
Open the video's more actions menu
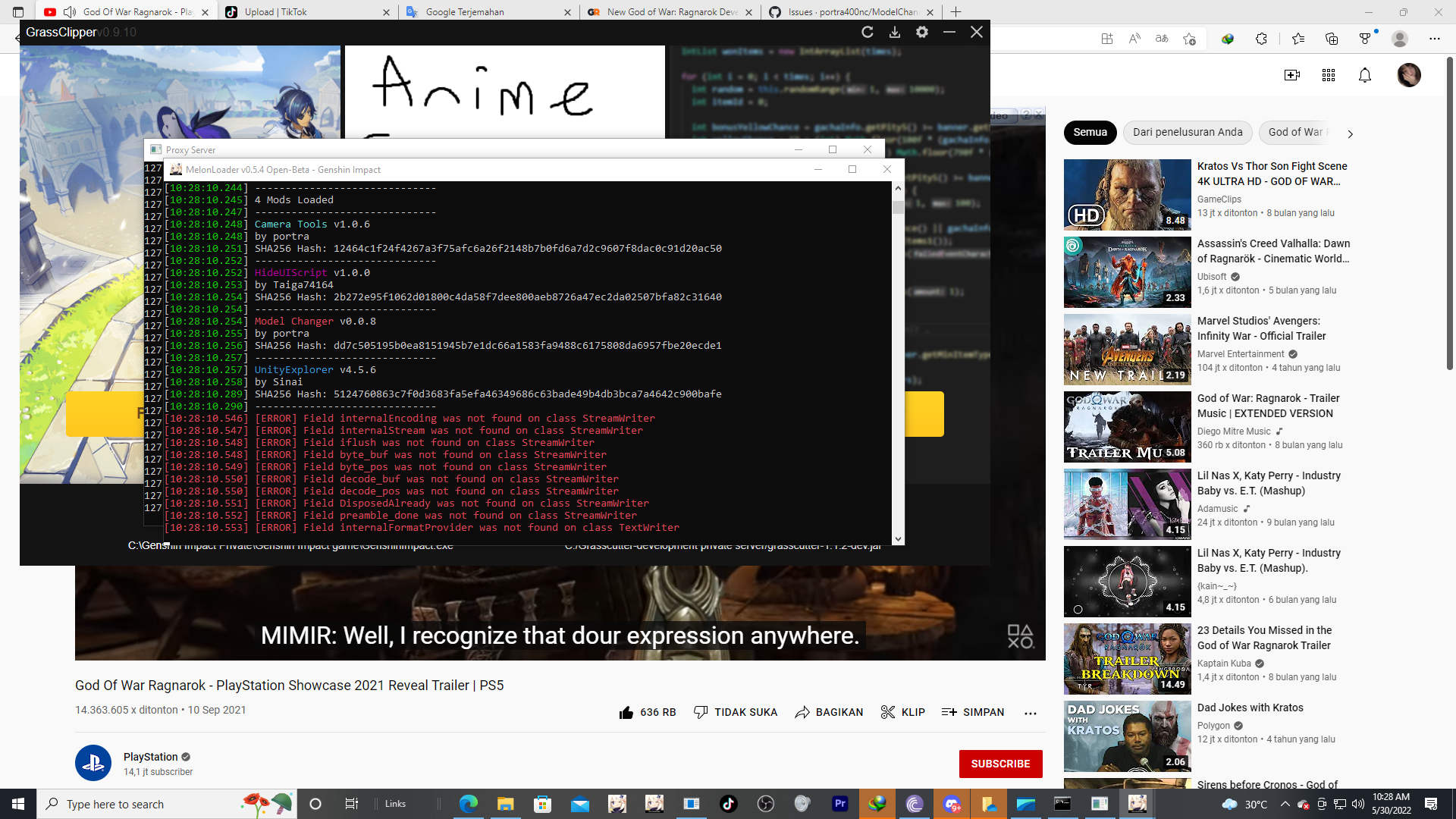pyautogui.click(x=1031, y=714)
